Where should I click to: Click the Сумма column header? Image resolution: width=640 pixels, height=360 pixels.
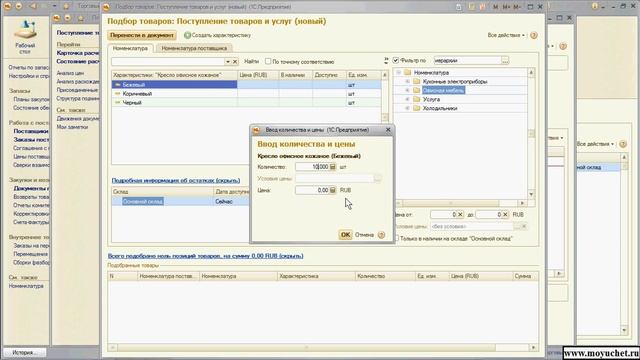tap(525, 276)
